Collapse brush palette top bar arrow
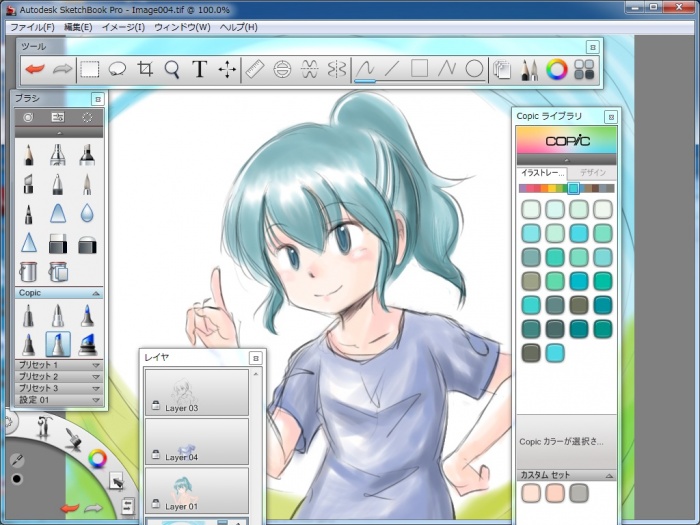 click(x=59, y=133)
